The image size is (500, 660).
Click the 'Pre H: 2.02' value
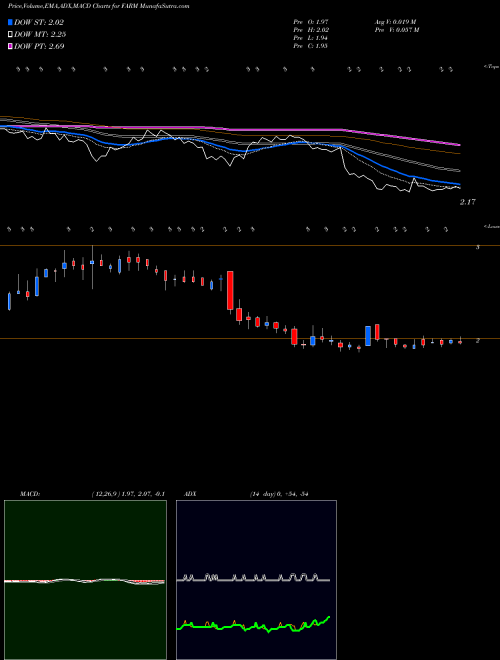311,30
